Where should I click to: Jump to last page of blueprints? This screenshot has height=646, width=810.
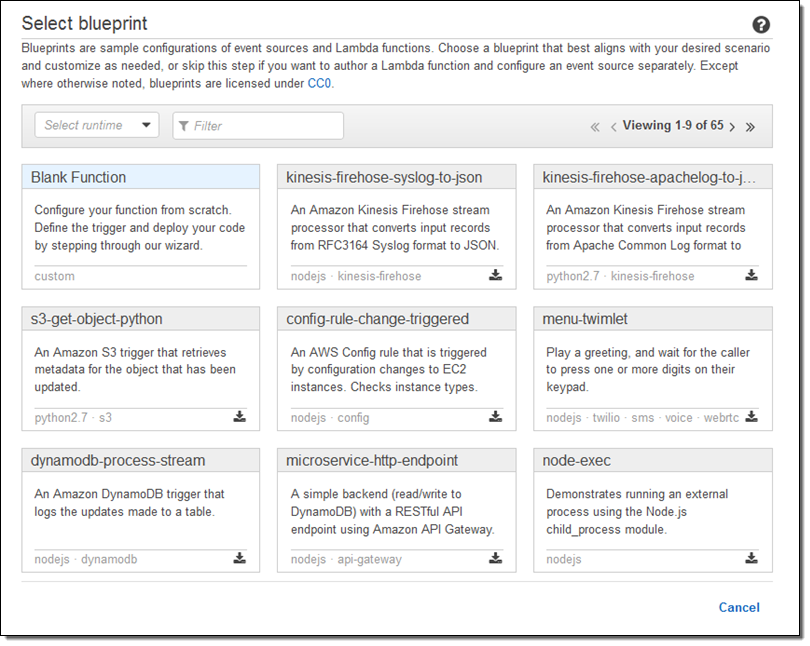point(751,127)
